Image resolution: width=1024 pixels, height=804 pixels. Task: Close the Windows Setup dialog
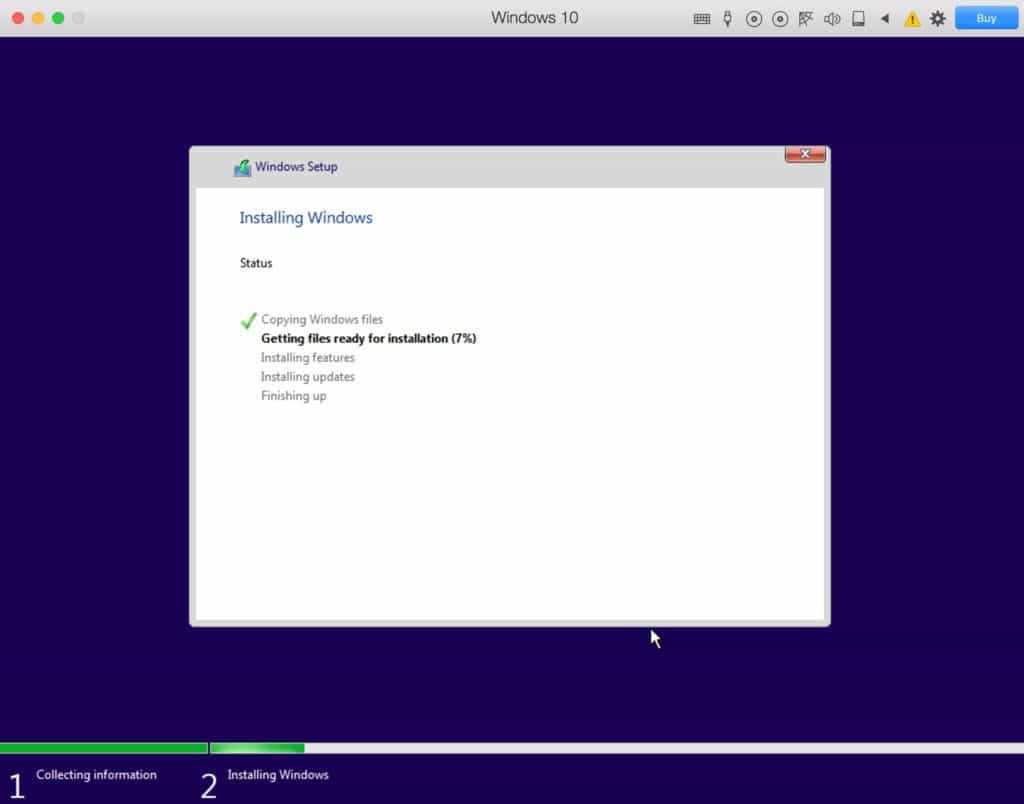805,154
